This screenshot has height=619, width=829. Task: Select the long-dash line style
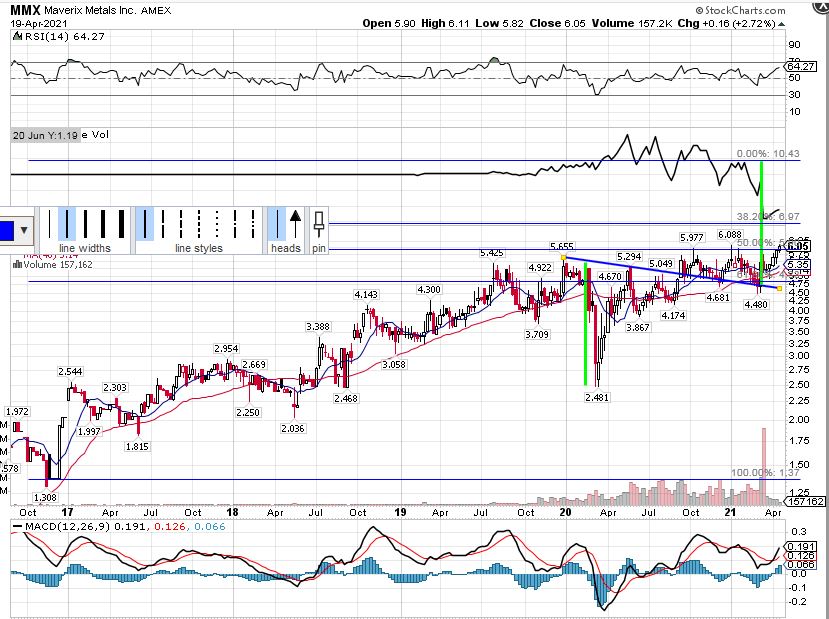click(x=163, y=224)
